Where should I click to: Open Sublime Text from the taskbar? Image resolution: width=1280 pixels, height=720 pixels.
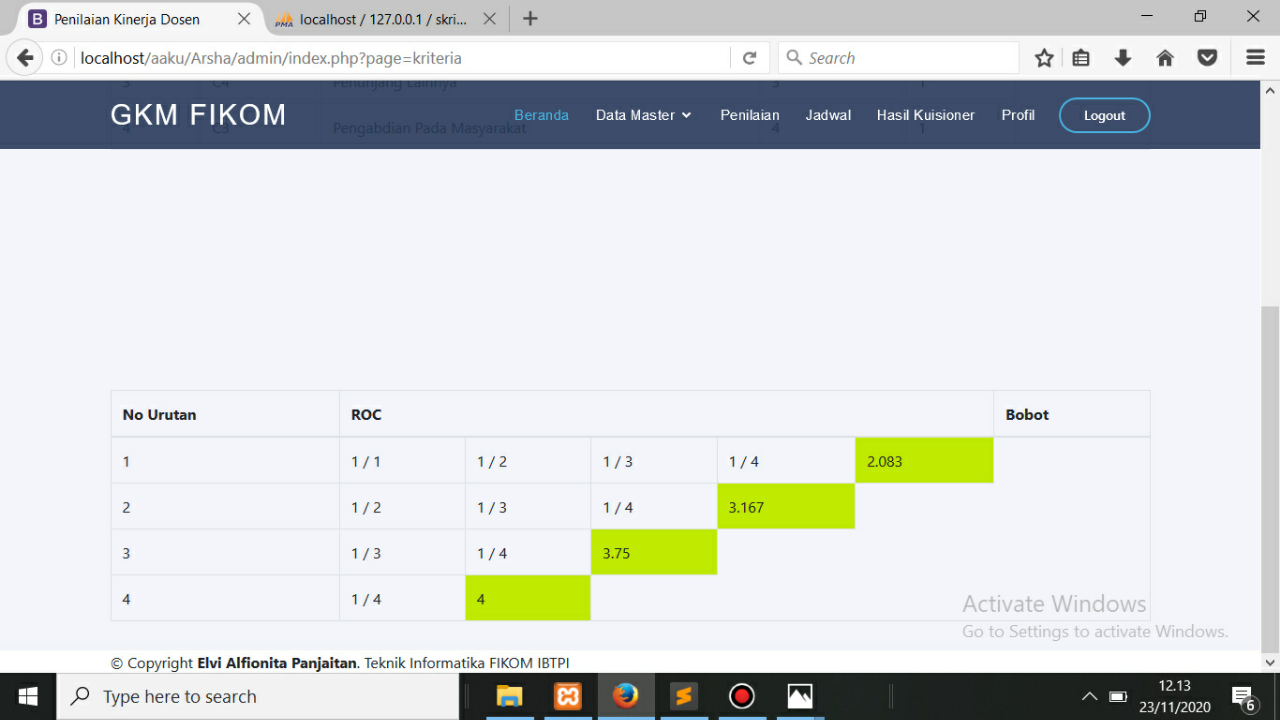pyautogui.click(x=684, y=696)
